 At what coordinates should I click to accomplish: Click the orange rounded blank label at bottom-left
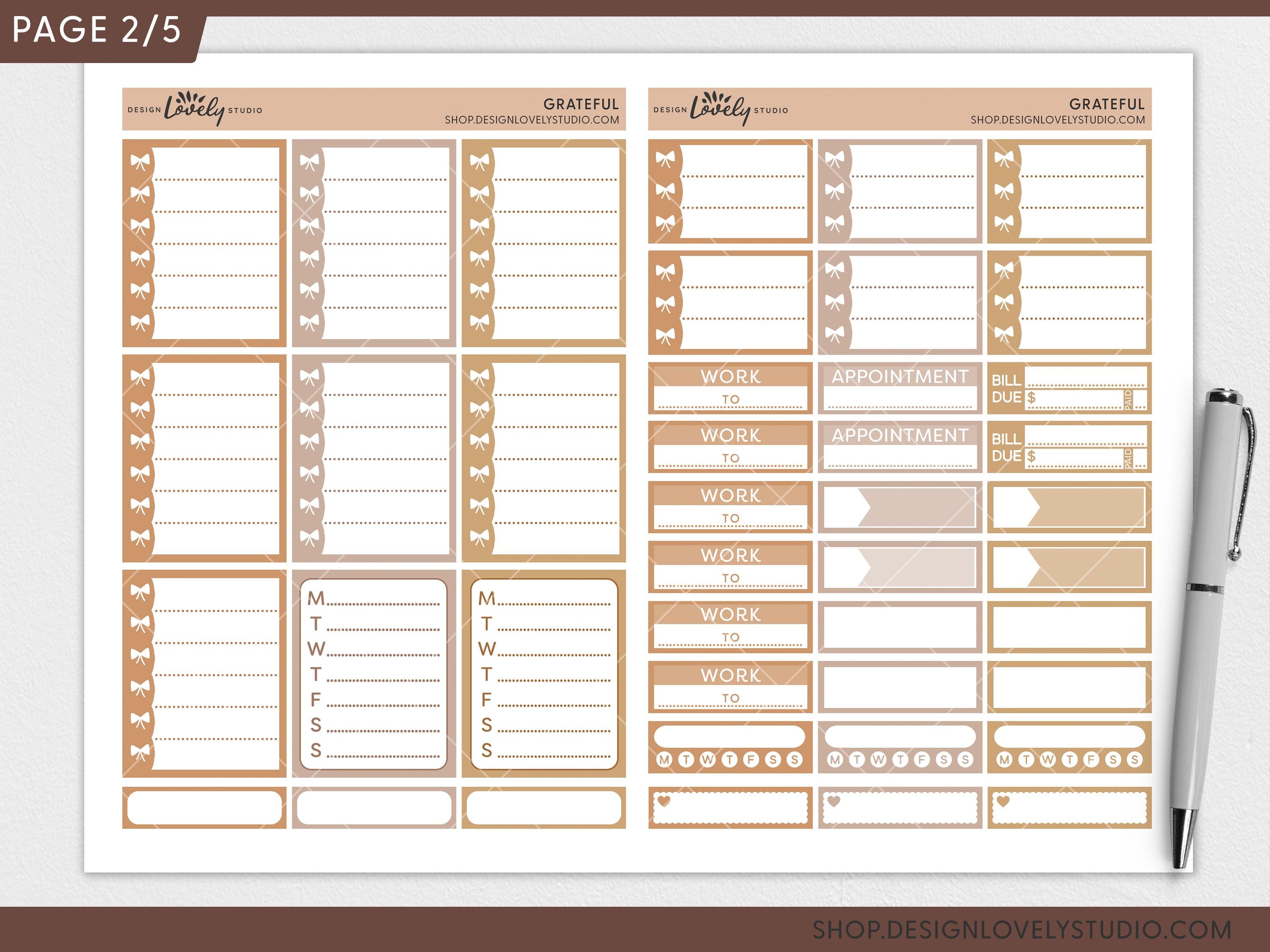pyautogui.click(x=204, y=807)
